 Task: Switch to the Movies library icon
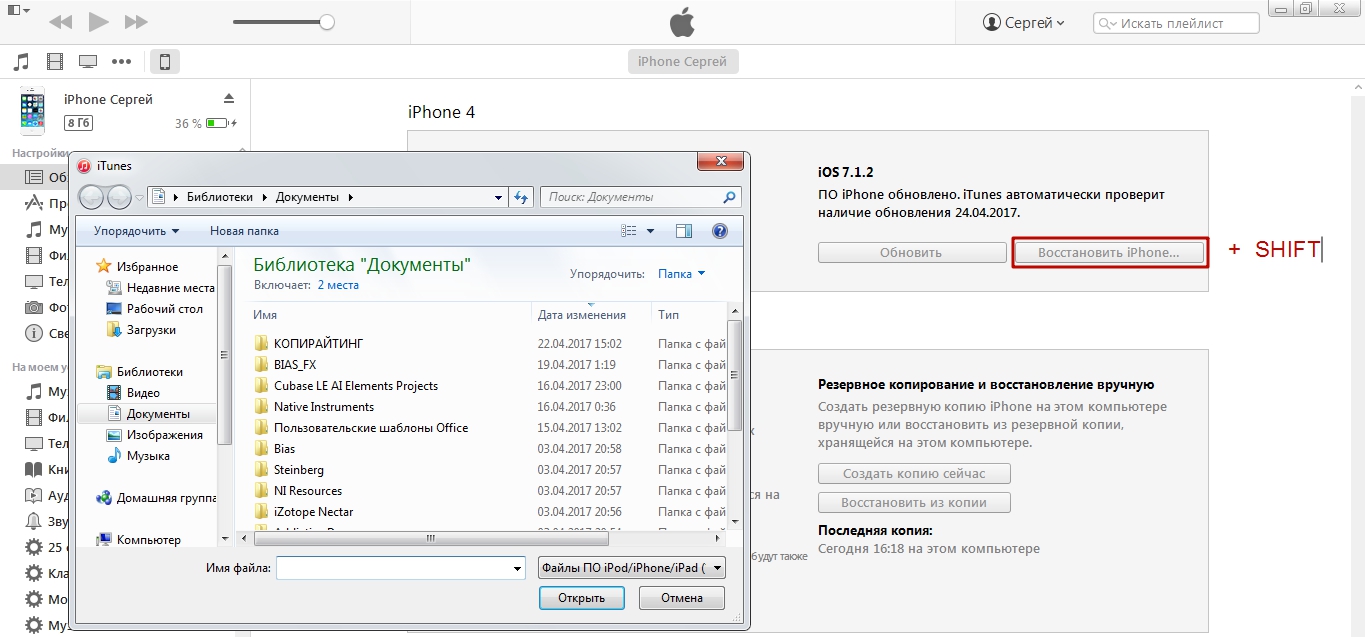coord(54,62)
